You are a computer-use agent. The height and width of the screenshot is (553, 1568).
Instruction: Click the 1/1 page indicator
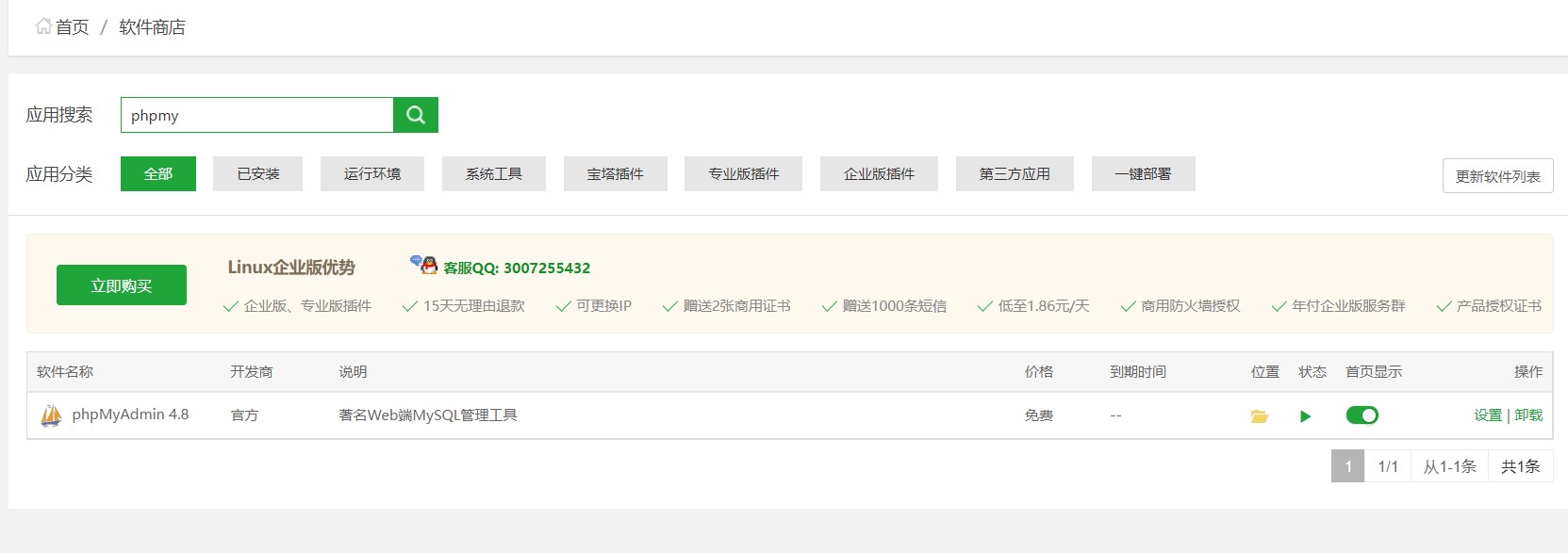1388,466
